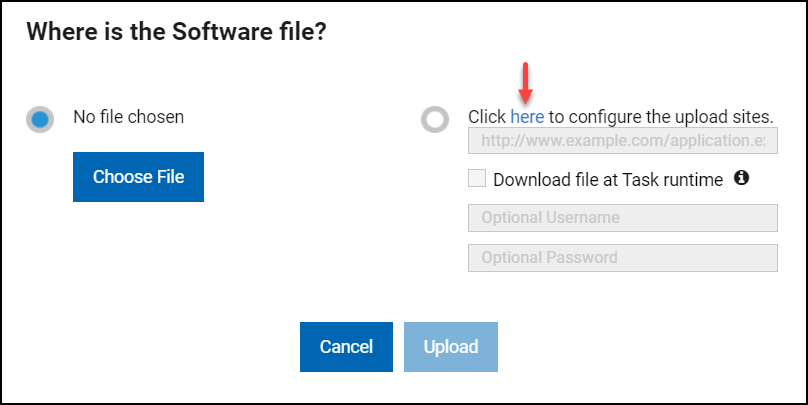808x405 pixels.
Task: Click the red arrow pointing at 'here'
Action: click(x=527, y=78)
